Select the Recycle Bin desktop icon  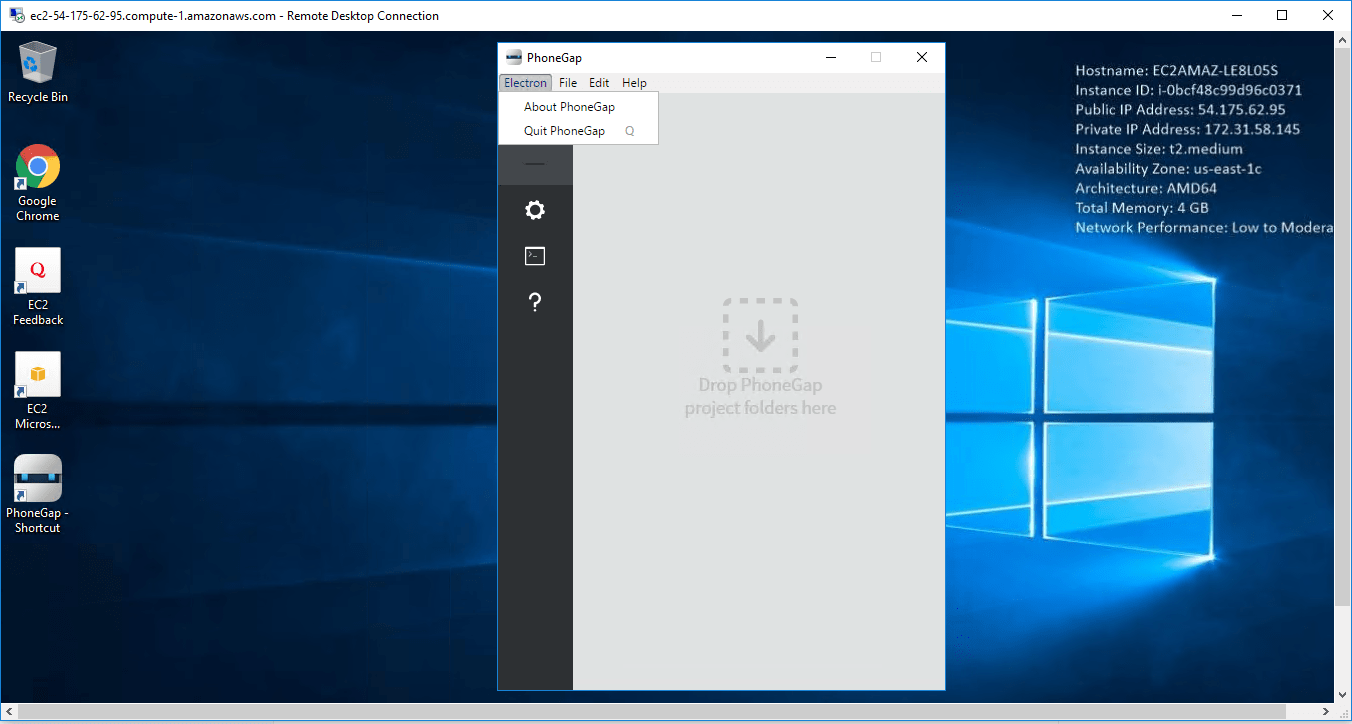coord(38,71)
